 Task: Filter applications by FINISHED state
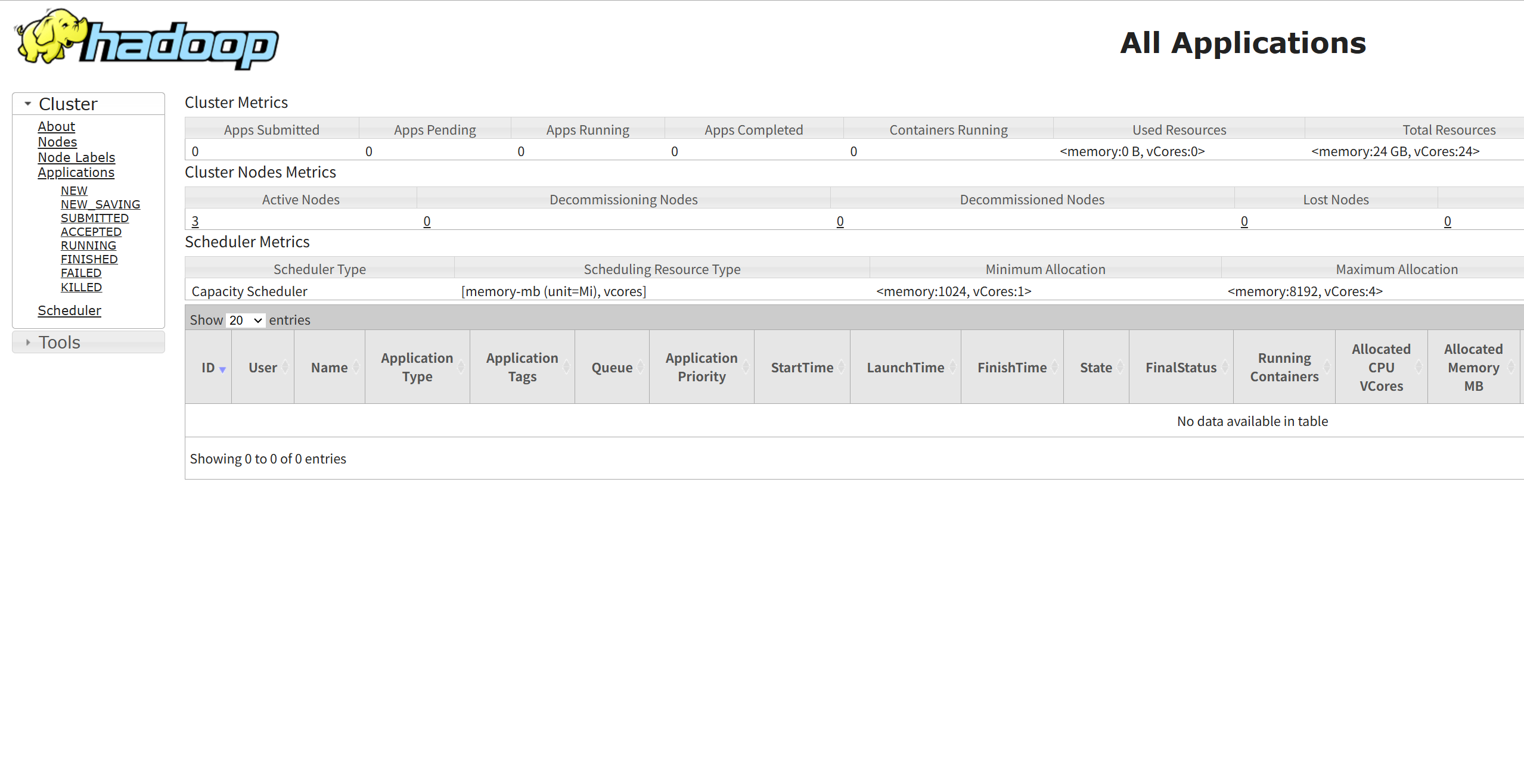coord(89,259)
